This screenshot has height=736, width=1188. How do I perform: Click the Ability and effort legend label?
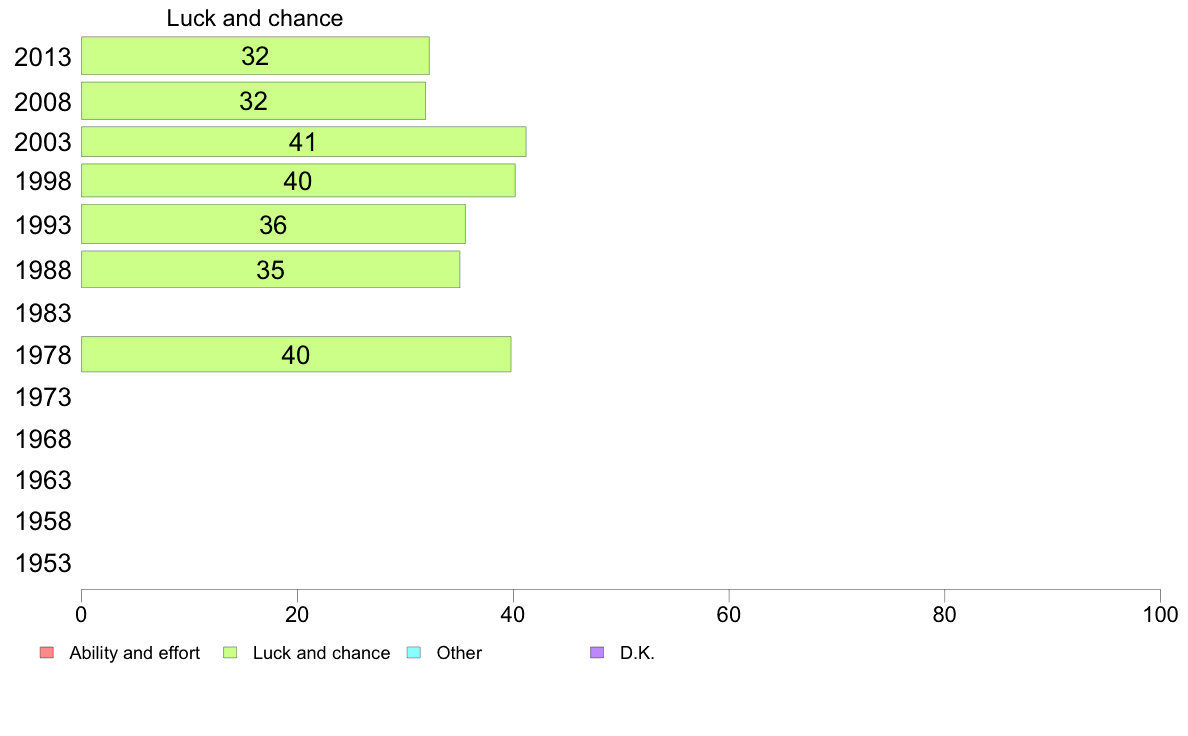point(135,653)
